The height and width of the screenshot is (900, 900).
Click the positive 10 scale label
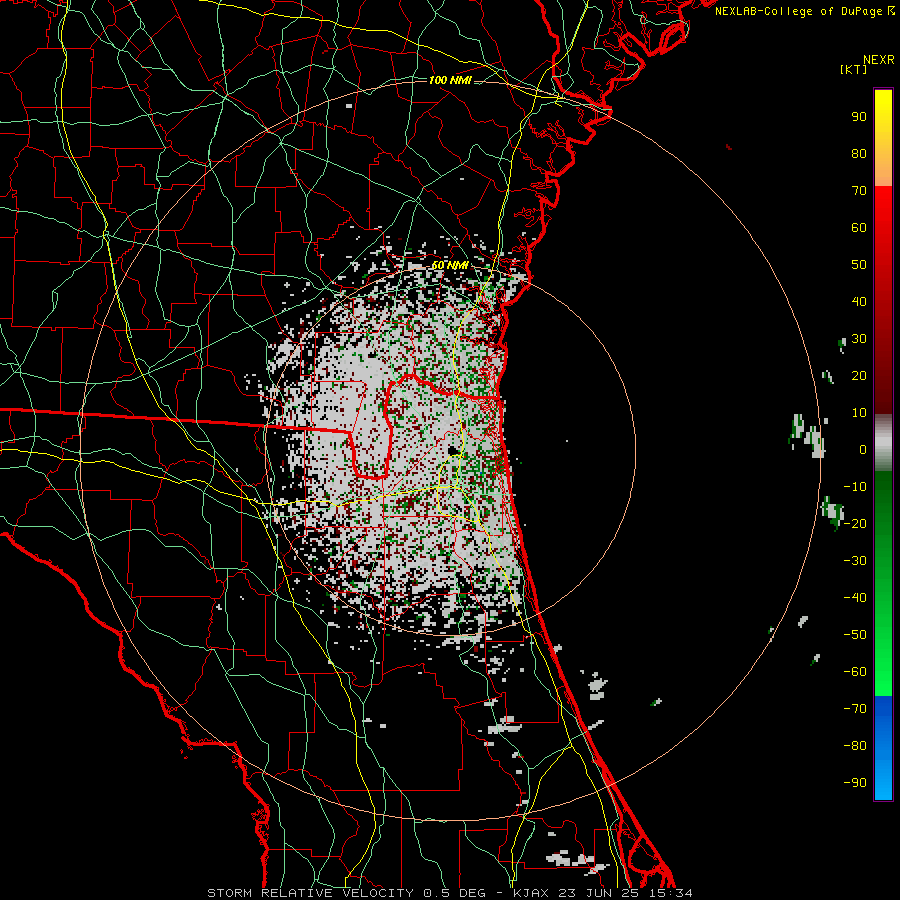pyautogui.click(x=859, y=413)
